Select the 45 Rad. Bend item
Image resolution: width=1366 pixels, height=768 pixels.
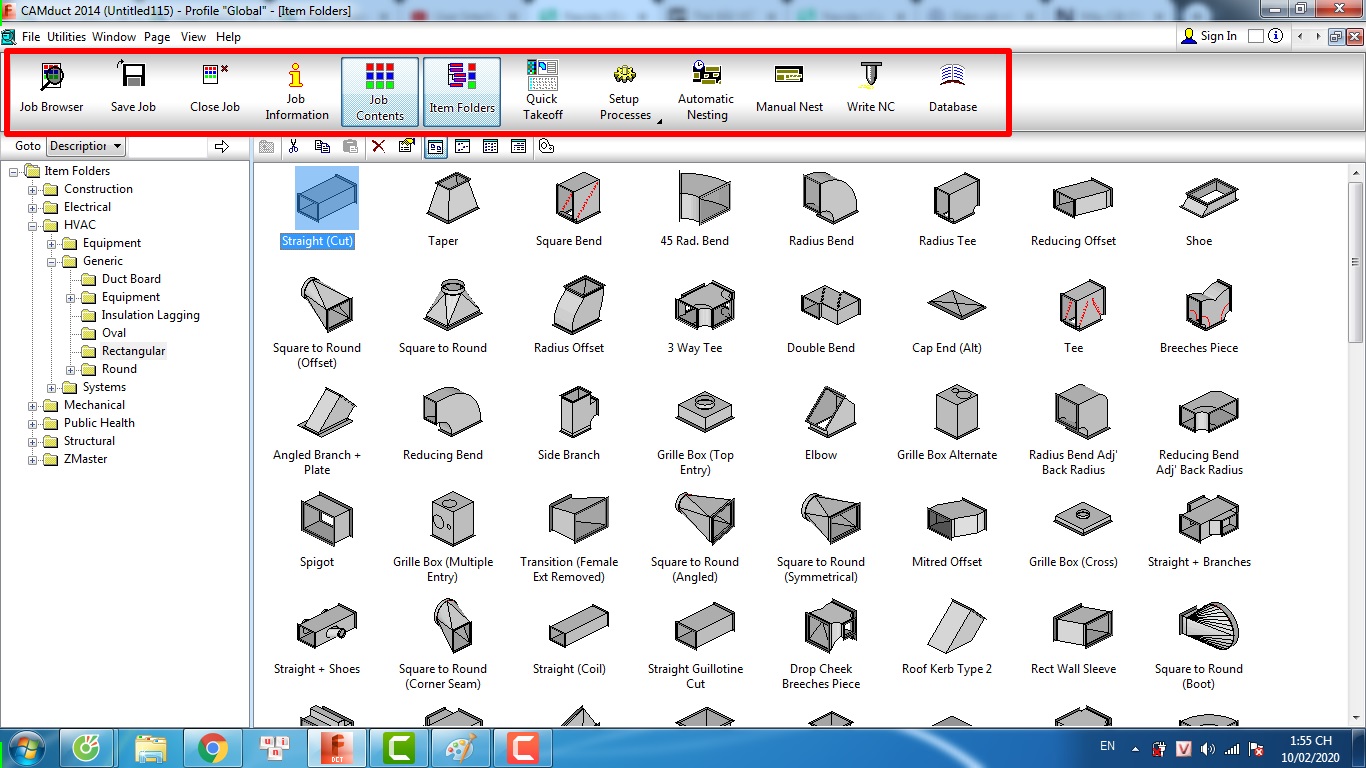click(x=695, y=209)
